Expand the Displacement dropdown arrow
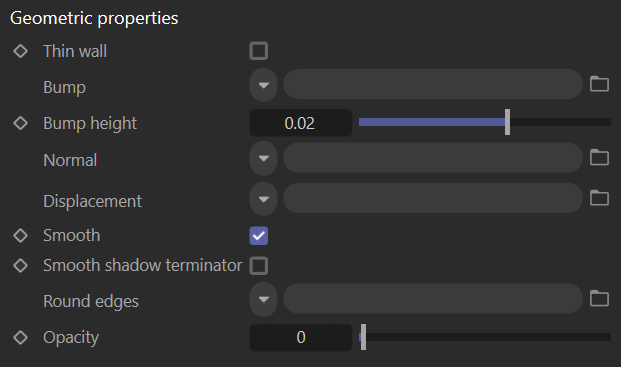Screen dimensions: 621x367 pyautogui.click(x=264, y=199)
